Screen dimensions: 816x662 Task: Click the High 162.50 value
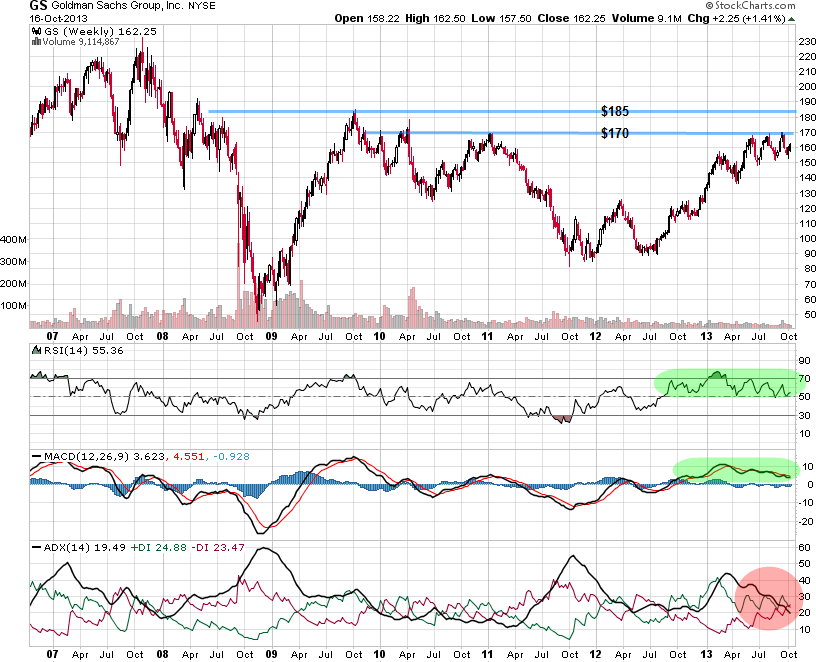click(435, 18)
